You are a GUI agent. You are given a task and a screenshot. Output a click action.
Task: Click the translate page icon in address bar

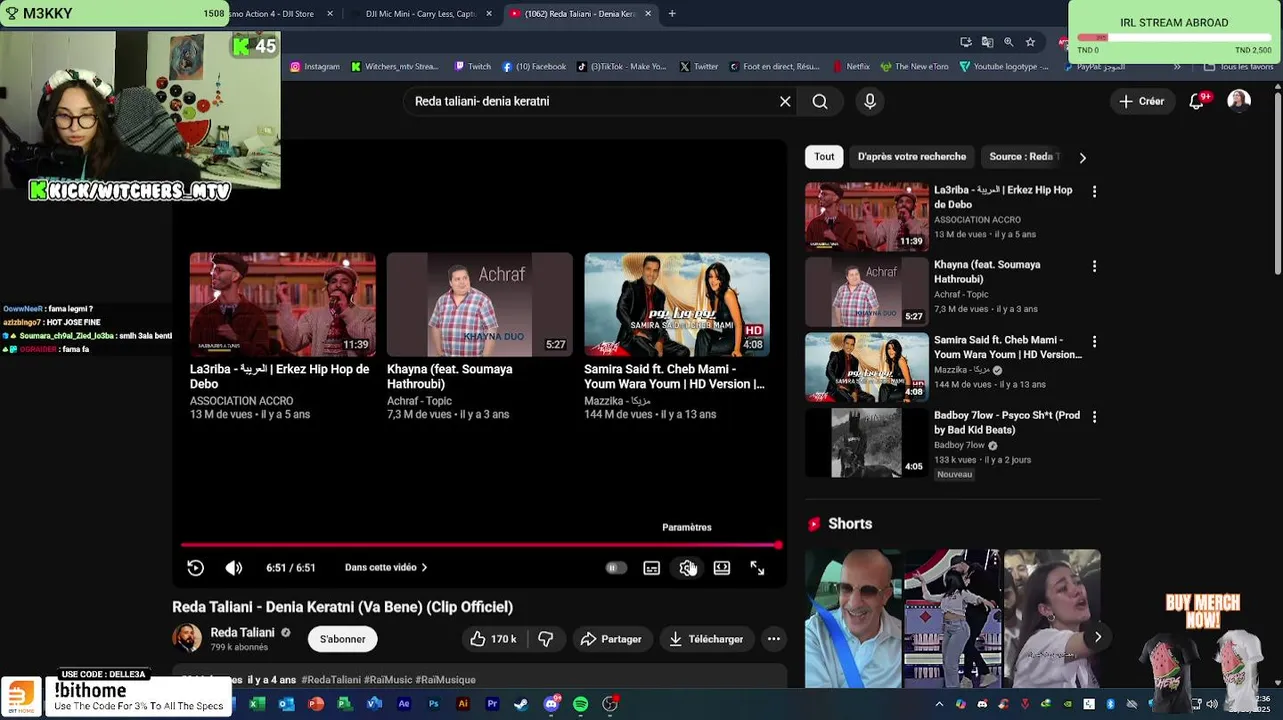987,42
